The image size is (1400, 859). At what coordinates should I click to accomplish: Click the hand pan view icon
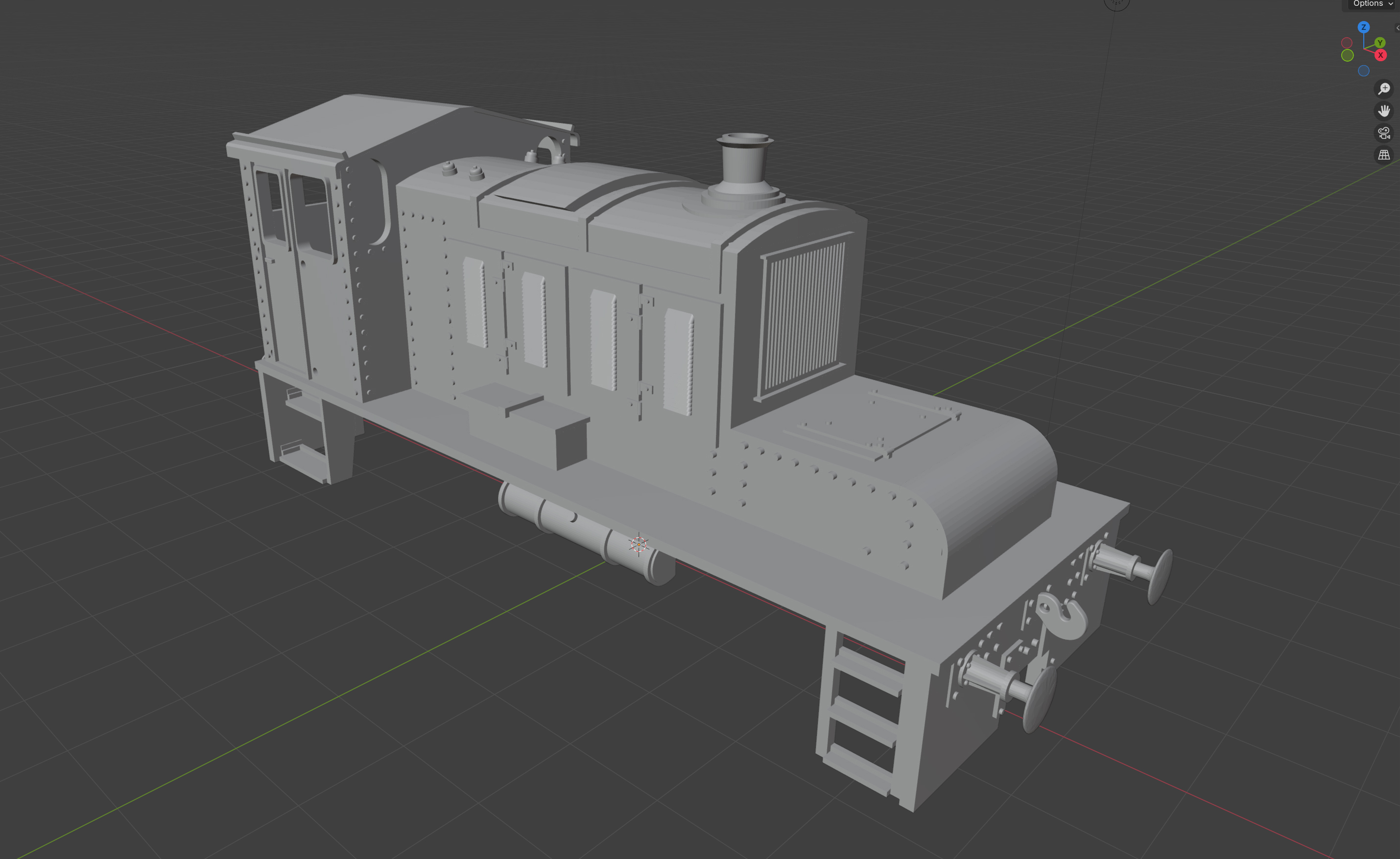click(1383, 111)
